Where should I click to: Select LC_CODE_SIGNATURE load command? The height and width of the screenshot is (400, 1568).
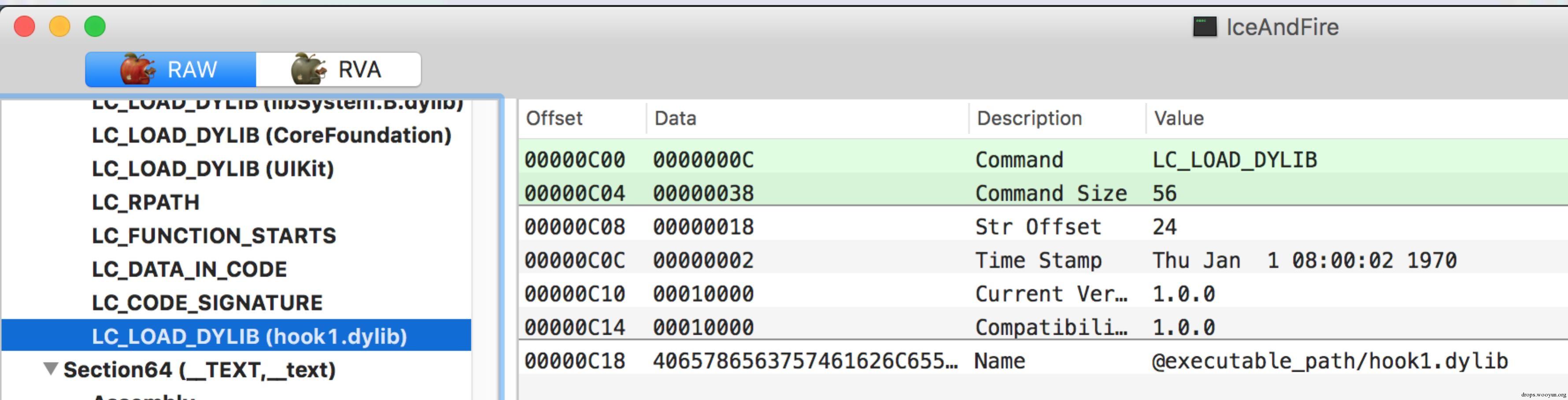[x=207, y=303]
